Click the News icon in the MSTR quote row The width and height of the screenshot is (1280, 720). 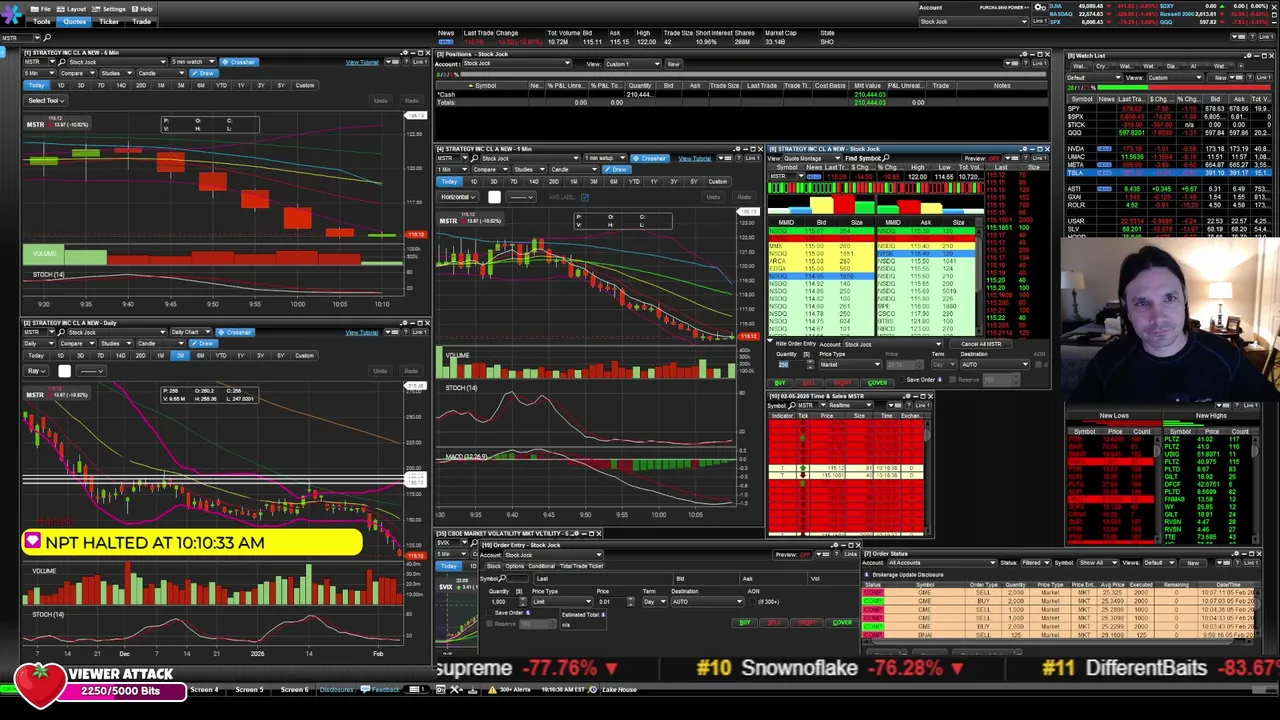pos(814,176)
